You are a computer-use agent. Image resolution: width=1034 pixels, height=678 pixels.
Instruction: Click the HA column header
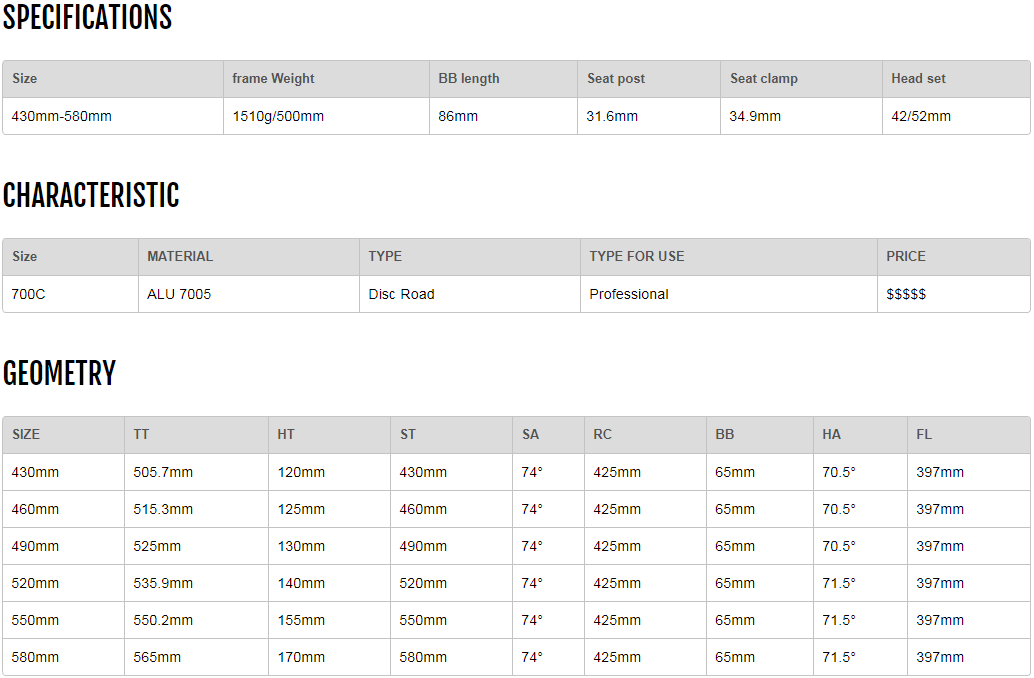coord(832,435)
